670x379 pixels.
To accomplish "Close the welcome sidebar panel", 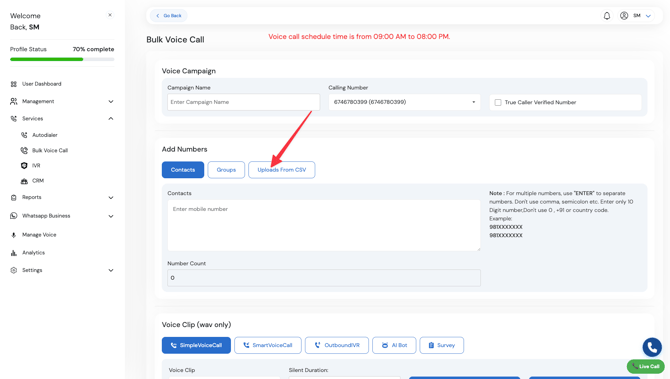I will pyautogui.click(x=110, y=15).
